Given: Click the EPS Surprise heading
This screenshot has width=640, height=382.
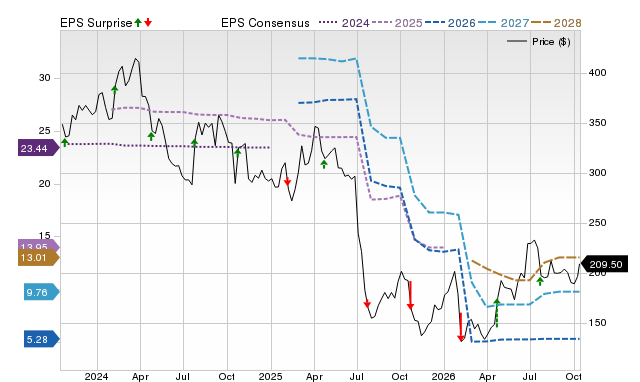Looking at the screenshot, I should [x=96, y=23].
